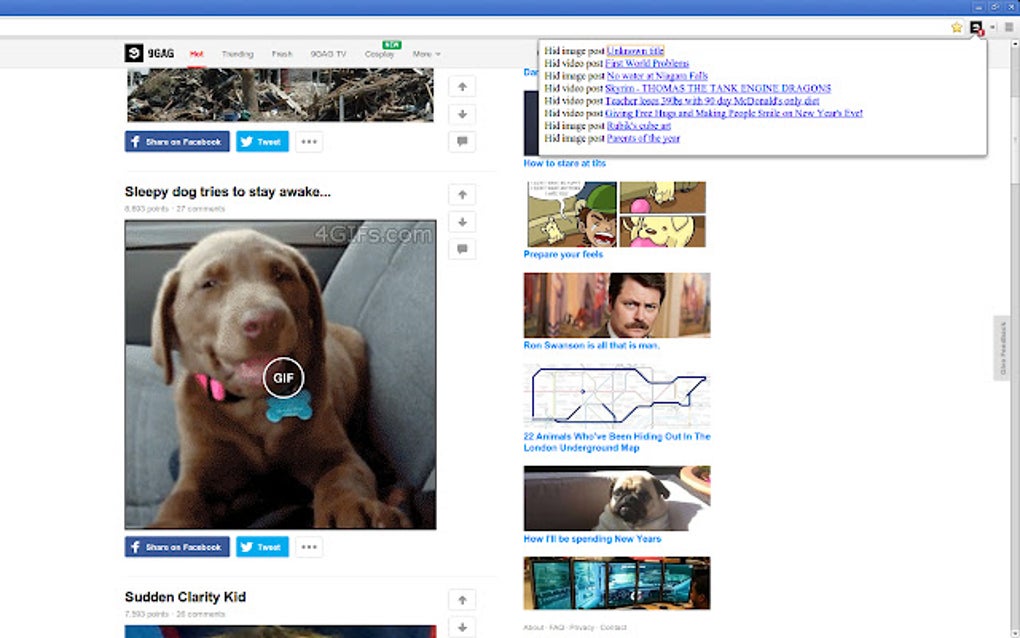Unhide the First World Problems post link

pos(647,63)
